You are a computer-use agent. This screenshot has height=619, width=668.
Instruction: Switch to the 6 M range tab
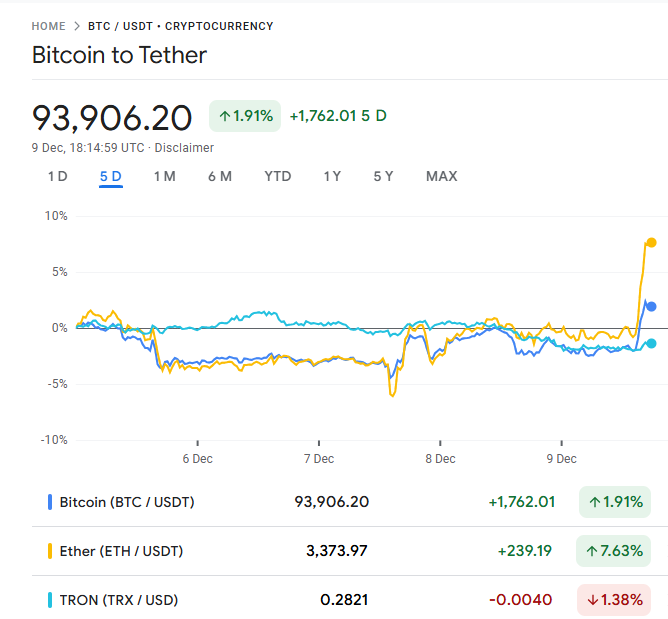pyautogui.click(x=220, y=176)
